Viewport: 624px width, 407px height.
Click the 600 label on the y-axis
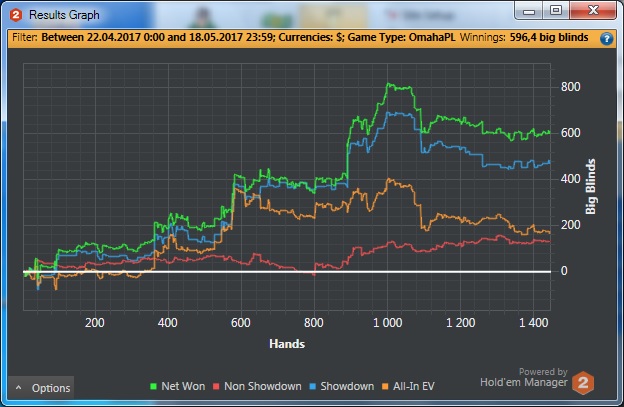click(570, 133)
